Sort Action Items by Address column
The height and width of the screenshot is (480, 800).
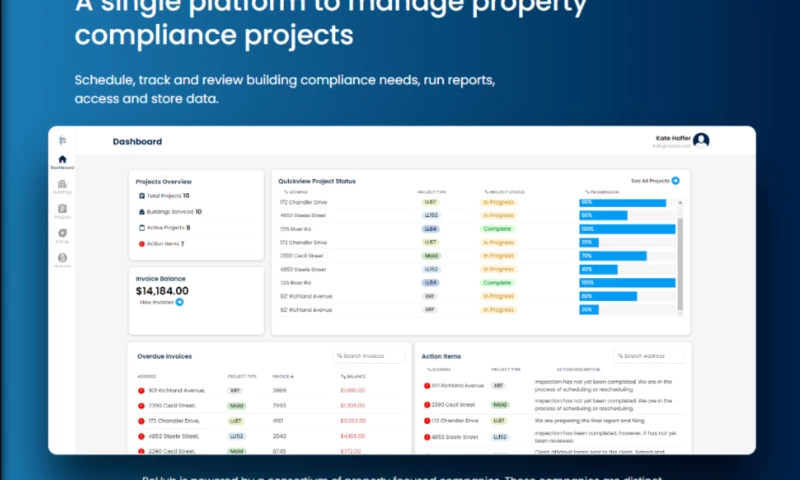(x=439, y=369)
